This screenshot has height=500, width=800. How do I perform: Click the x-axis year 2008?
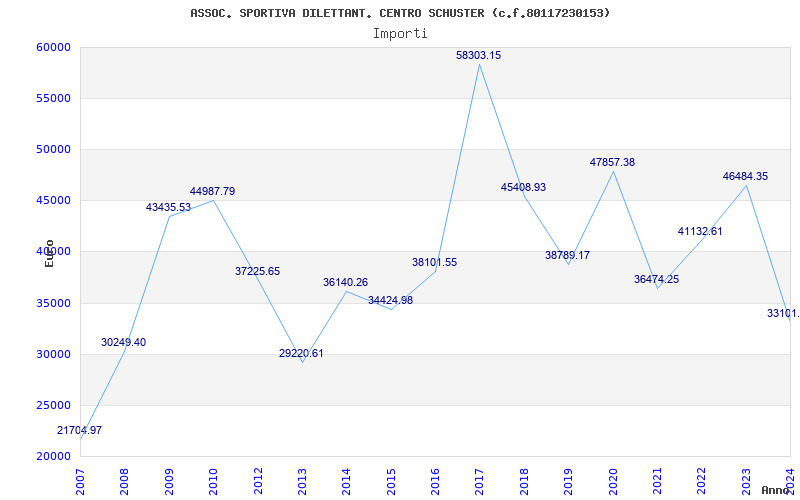(x=124, y=481)
